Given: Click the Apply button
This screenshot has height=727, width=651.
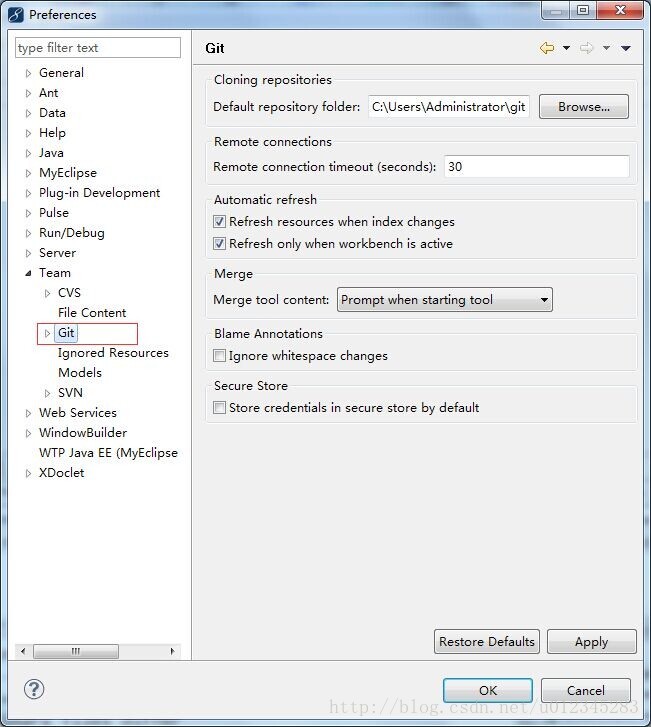Looking at the screenshot, I should (592, 642).
